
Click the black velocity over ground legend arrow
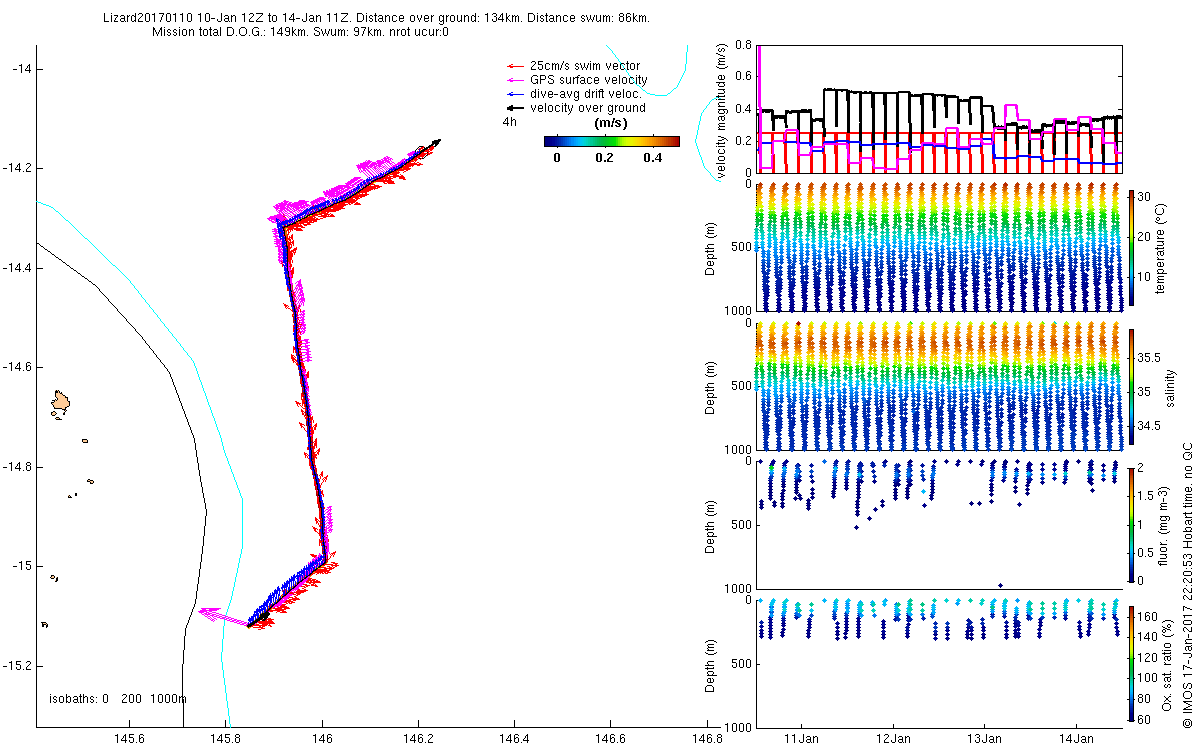click(x=515, y=108)
